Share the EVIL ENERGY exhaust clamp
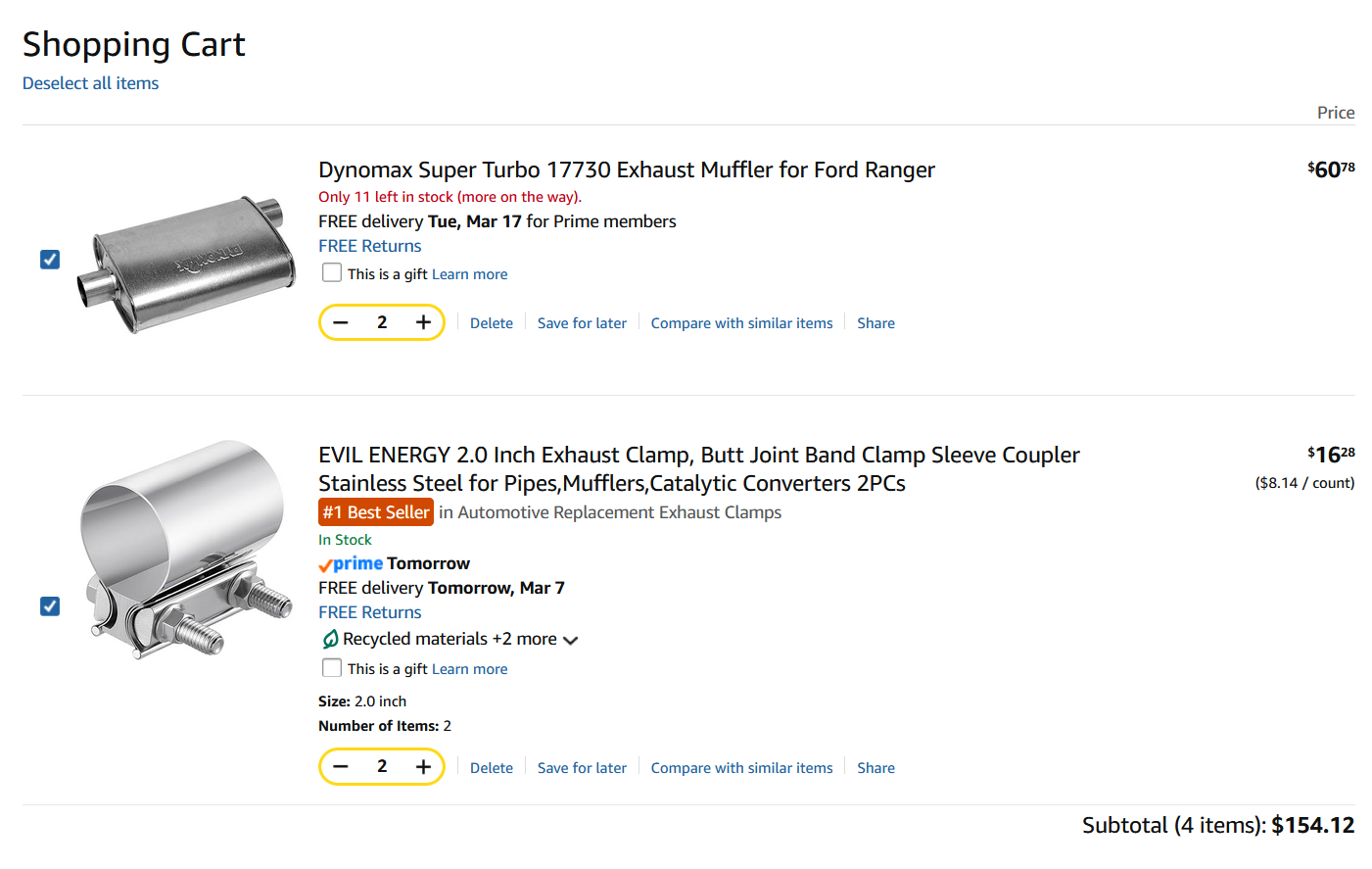Screen dimensions: 1372x869 point(875,768)
